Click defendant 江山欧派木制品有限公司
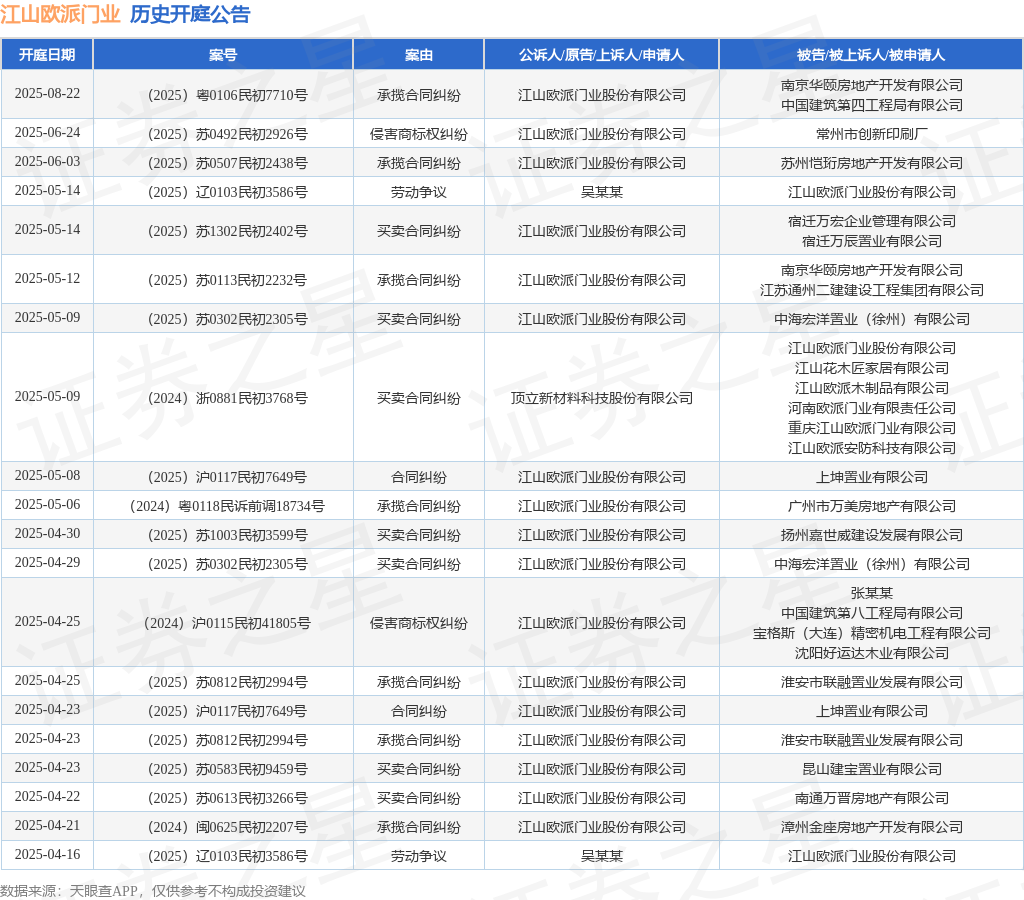The height and width of the screenshot is (900, 1024). tap(872, 389)
